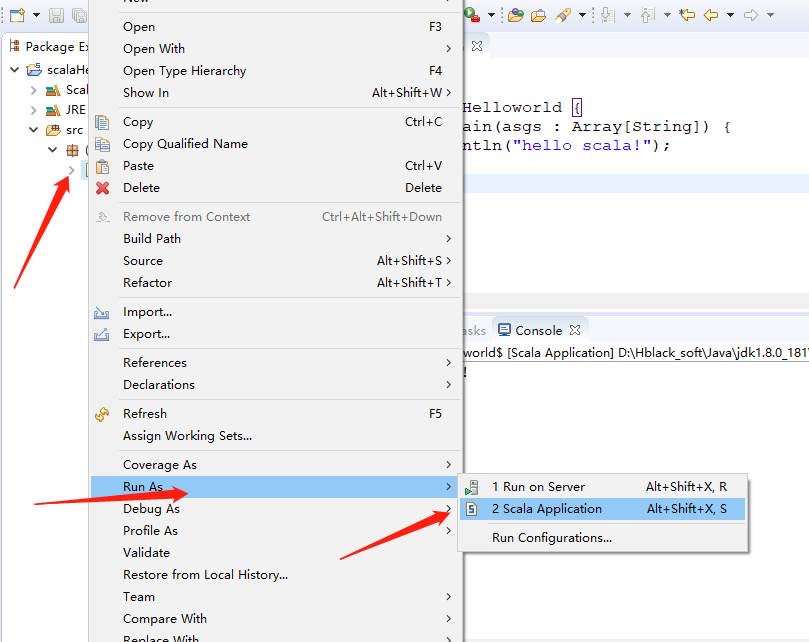Choose '1 Run on Server' option
Image resolution: width=809 pixels, height=642 pixels.
(x=538, y=487)
